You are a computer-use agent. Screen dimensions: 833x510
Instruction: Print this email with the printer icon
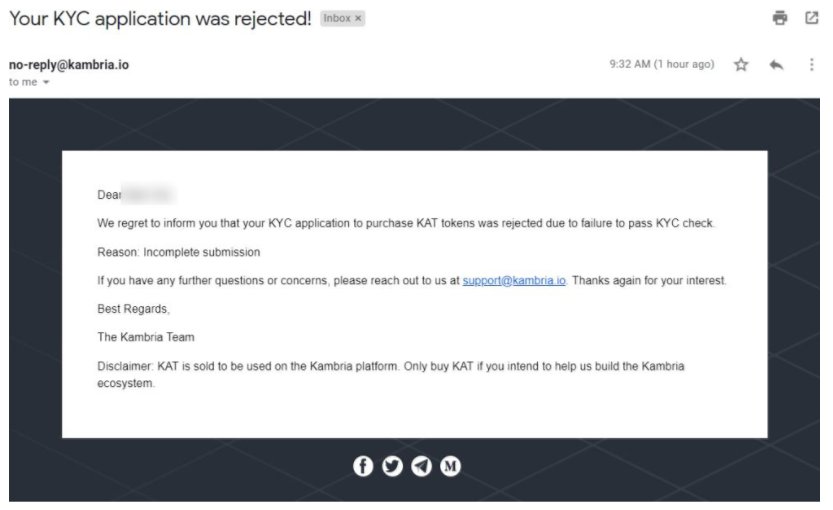click(x=779, y=18)
